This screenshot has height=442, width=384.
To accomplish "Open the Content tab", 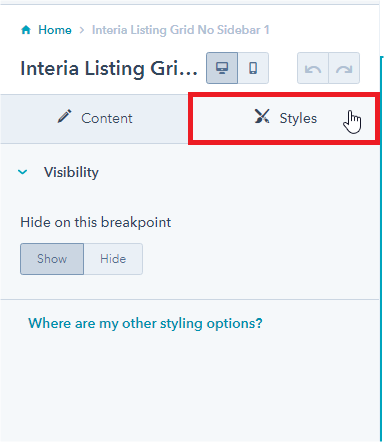I will click(x=94, y=119).
